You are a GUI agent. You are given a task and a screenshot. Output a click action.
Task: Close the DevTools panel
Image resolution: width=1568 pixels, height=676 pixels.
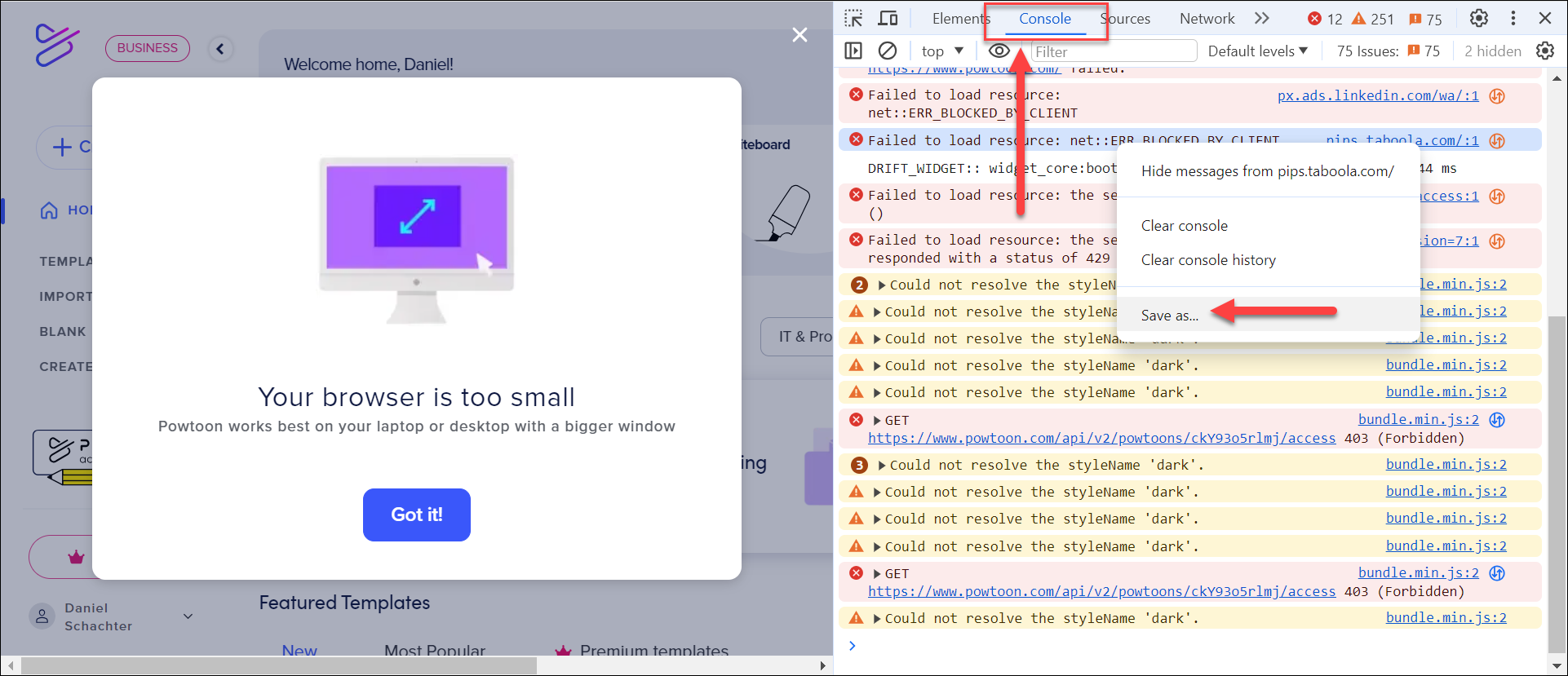pos(1545,18)
